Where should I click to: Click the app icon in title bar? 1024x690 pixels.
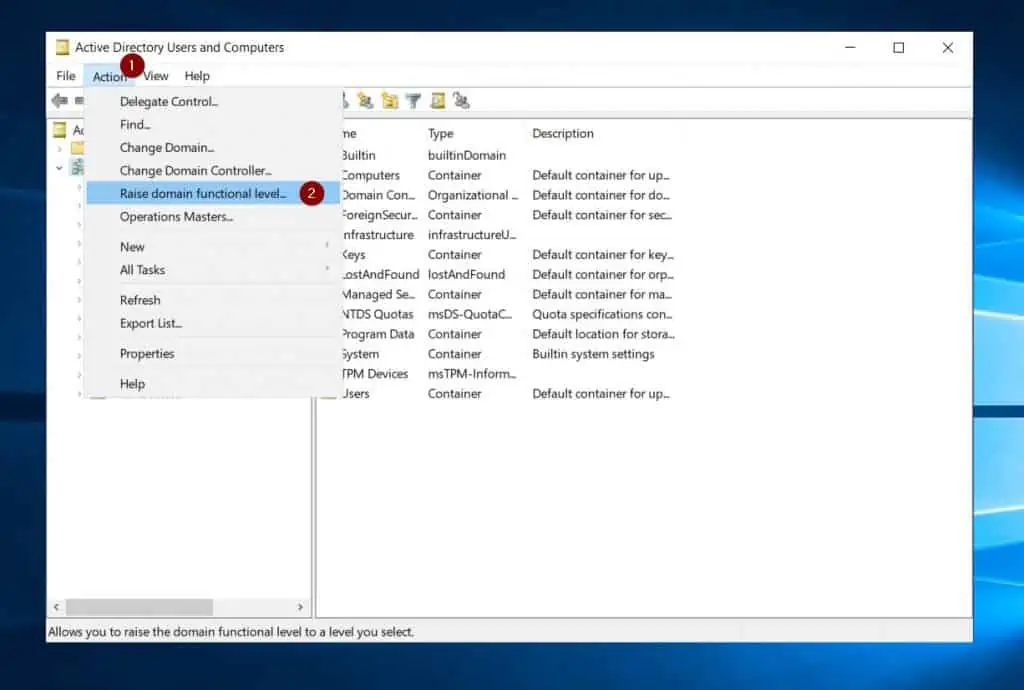62,47
